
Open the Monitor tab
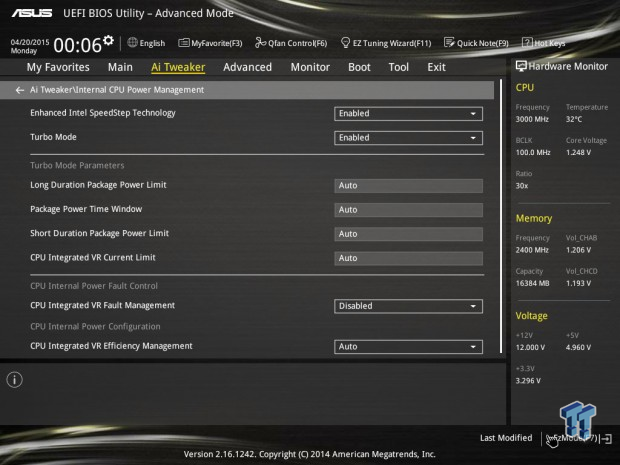pos(310,67)
